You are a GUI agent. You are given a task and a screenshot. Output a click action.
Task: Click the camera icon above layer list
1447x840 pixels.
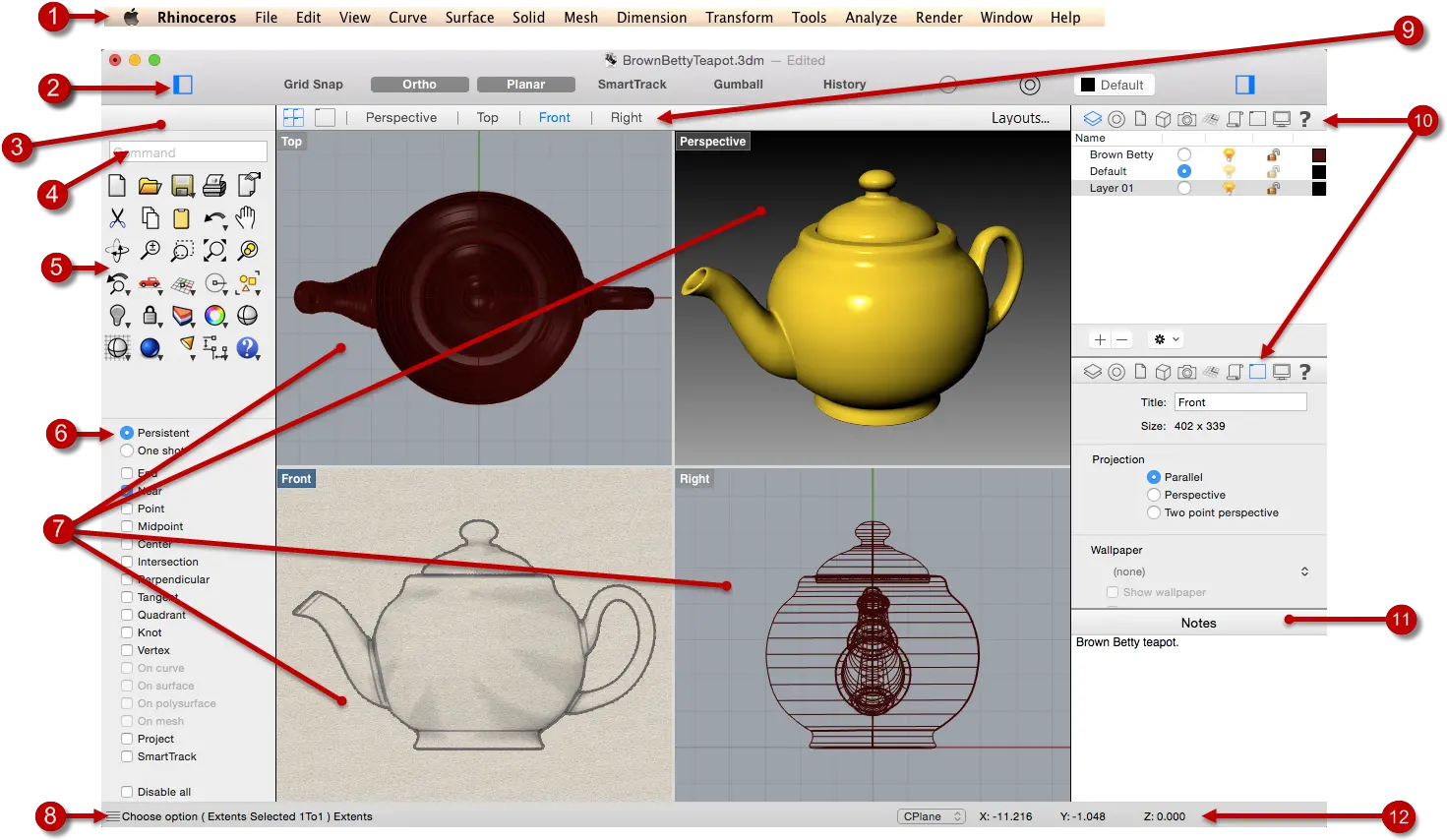point(1187,119)
